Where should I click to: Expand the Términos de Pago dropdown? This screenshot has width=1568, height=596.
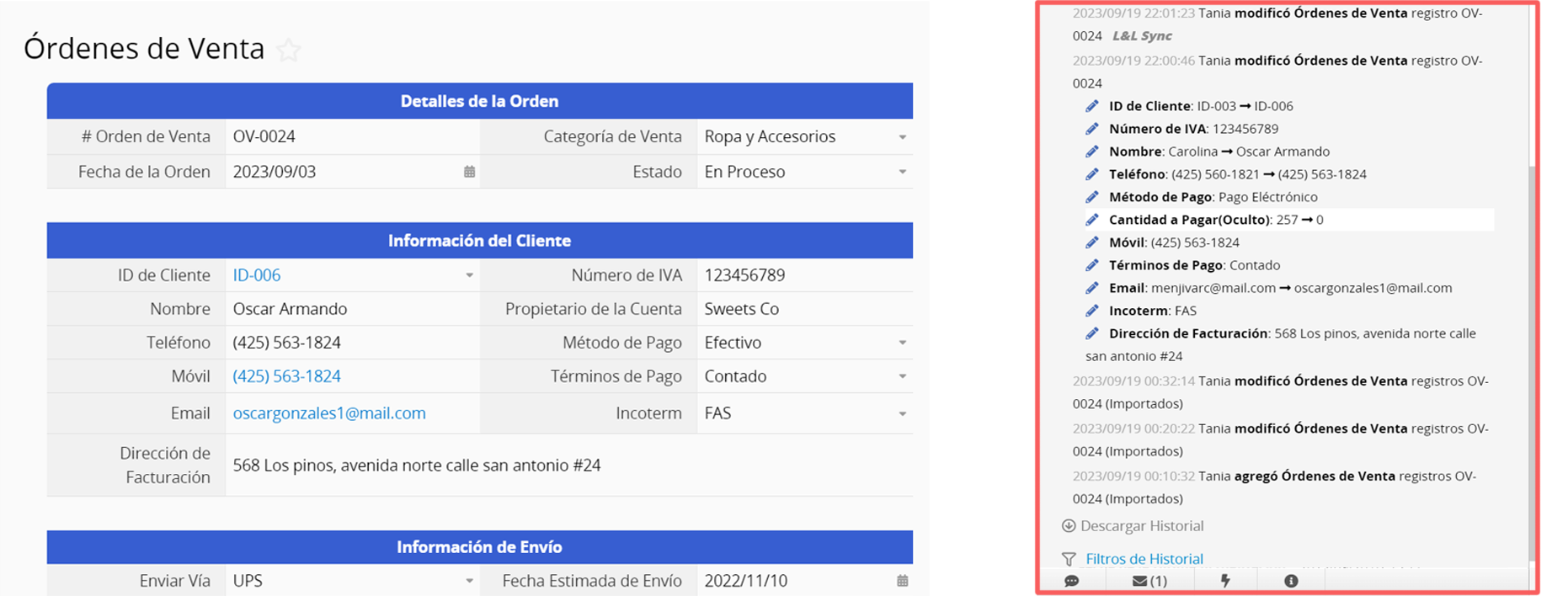pyautogui.click(x=902, y=376)
